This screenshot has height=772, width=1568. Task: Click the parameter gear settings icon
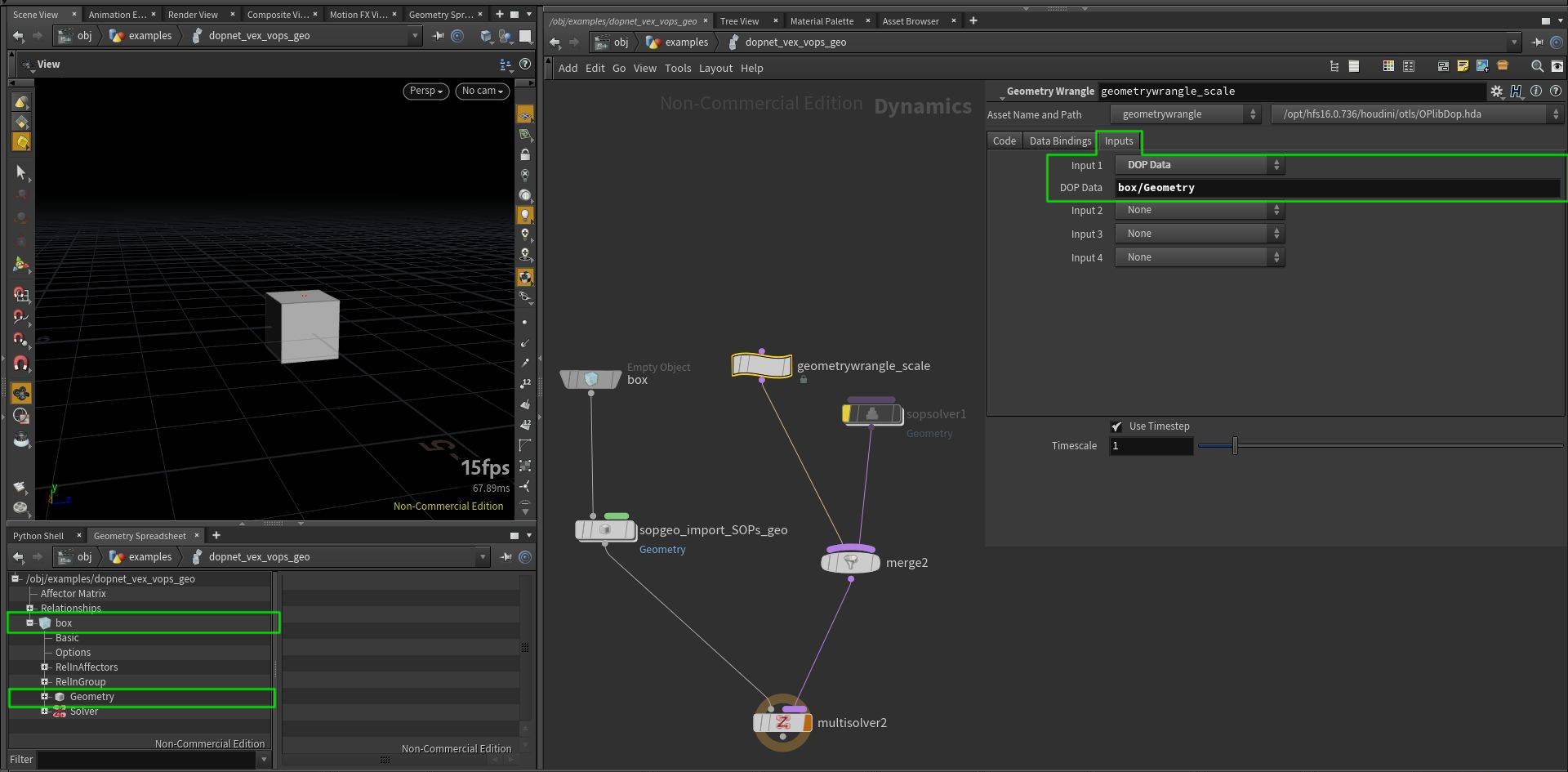click(x=1496, y=91)
